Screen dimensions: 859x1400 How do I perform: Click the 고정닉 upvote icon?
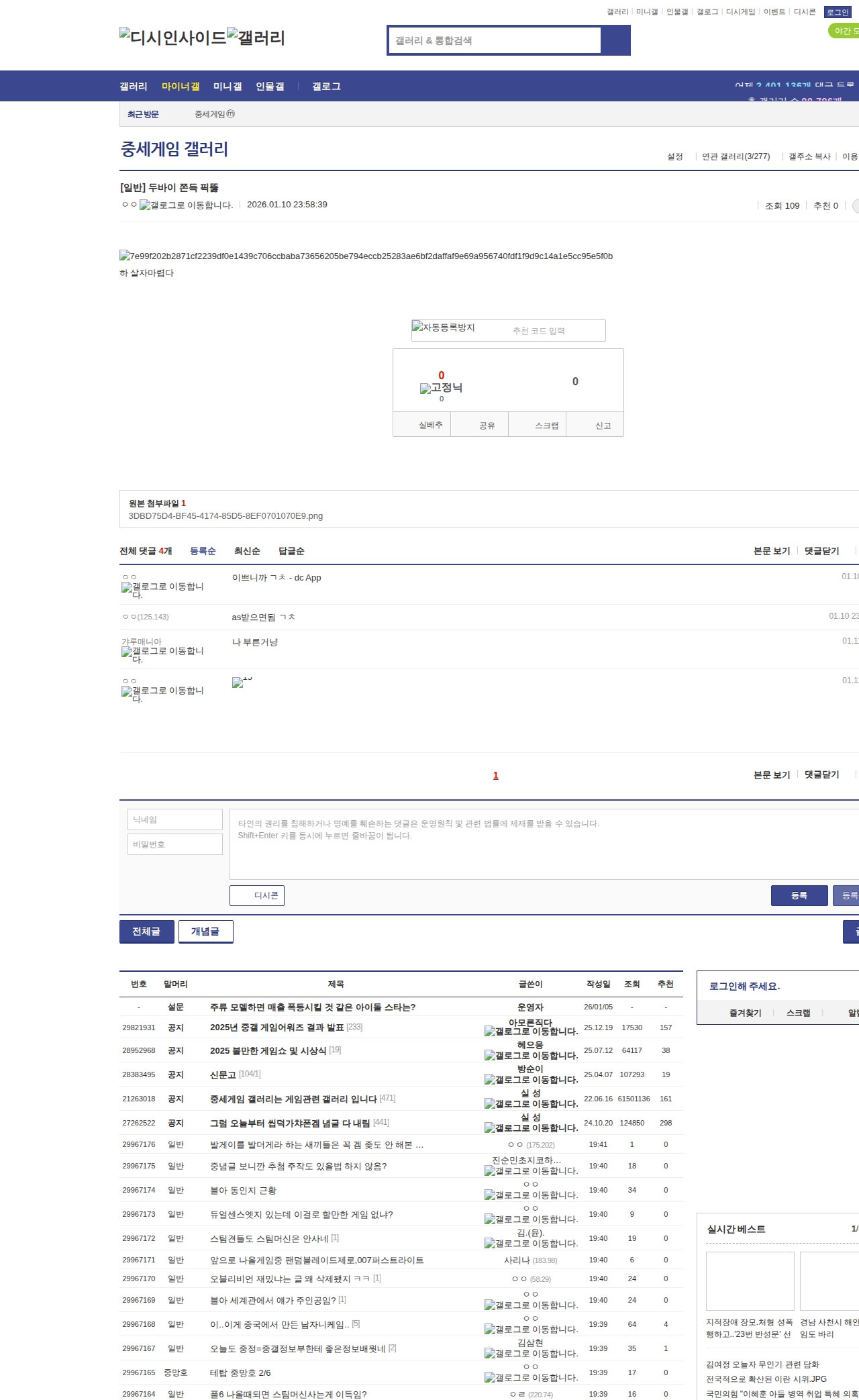[x=441, y=388]
